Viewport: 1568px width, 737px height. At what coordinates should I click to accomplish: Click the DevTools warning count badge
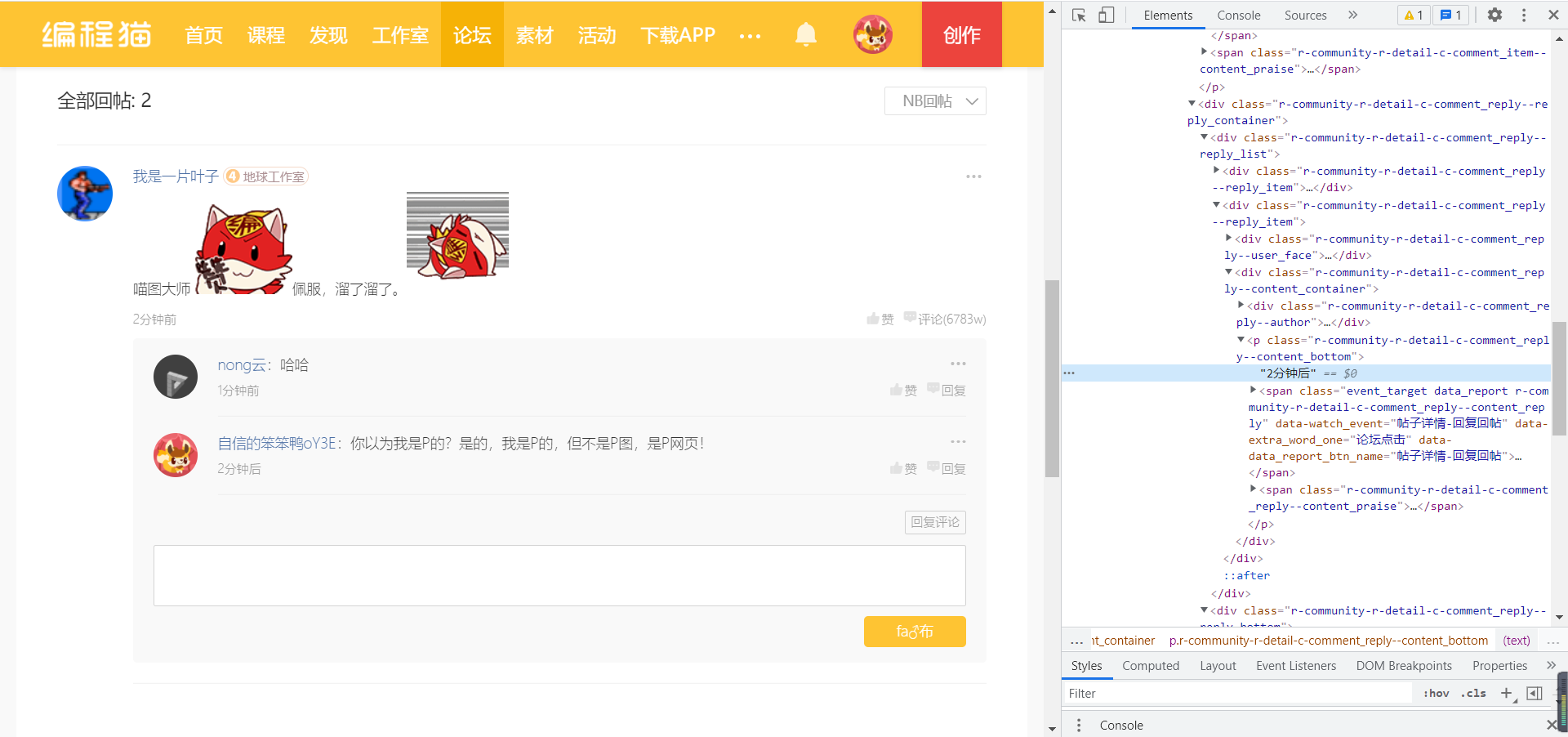[x=1414, y=15]
